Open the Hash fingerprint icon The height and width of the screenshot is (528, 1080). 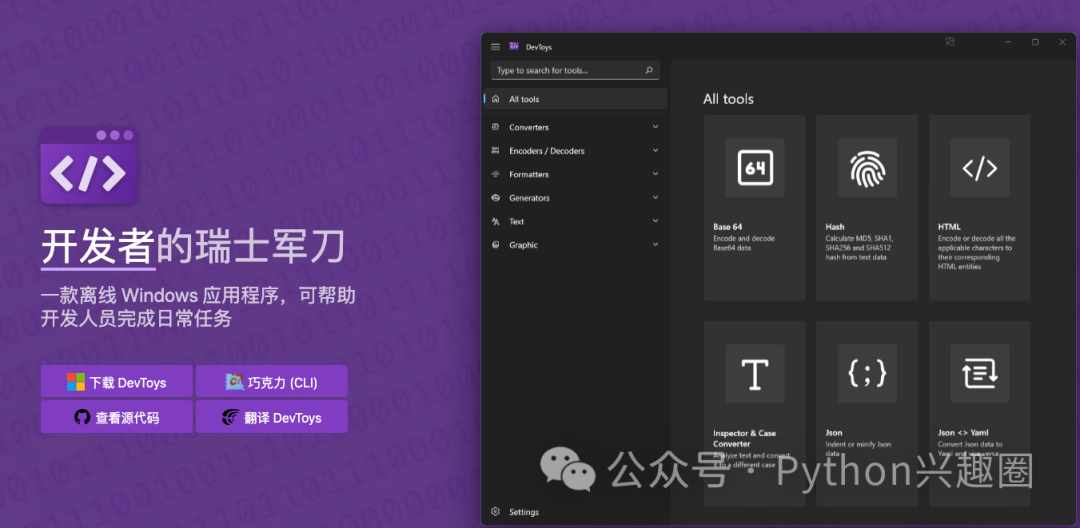coord(867,167)
